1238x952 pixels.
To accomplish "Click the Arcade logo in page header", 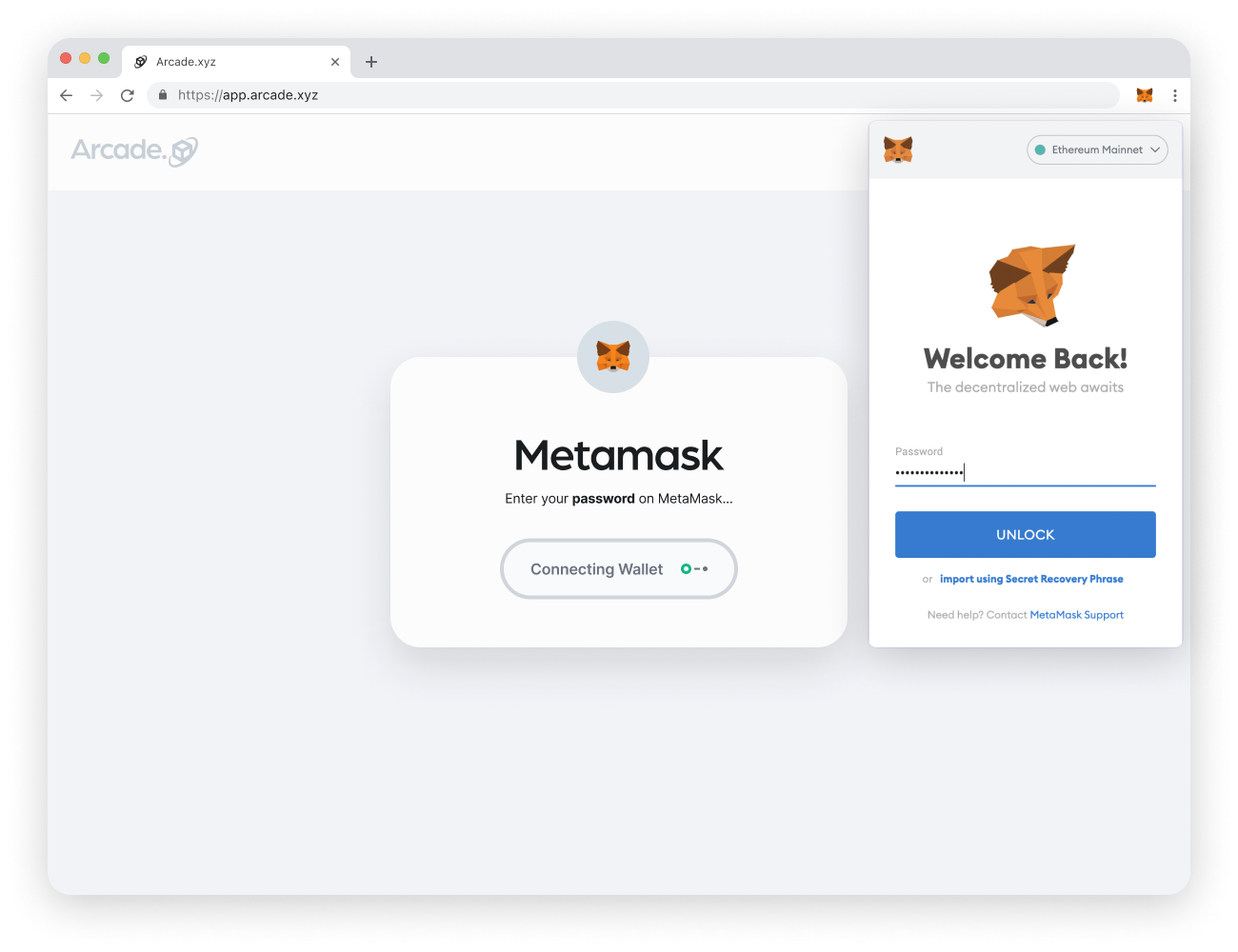I will (134, 150).
